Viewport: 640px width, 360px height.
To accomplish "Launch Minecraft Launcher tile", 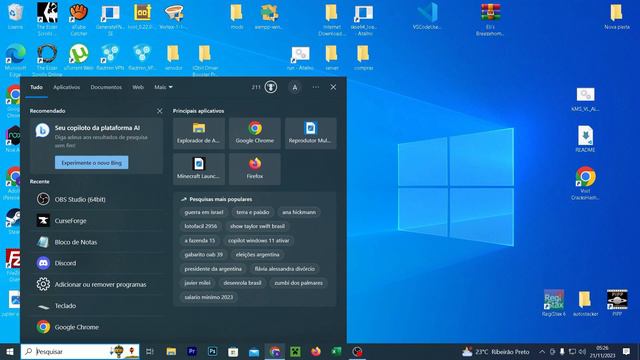I will pos(199,169).
